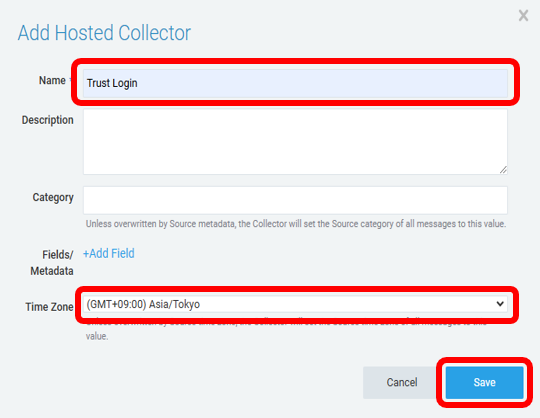Click the 'Fields/' label text
540x418 pixels.
[58, 255]
